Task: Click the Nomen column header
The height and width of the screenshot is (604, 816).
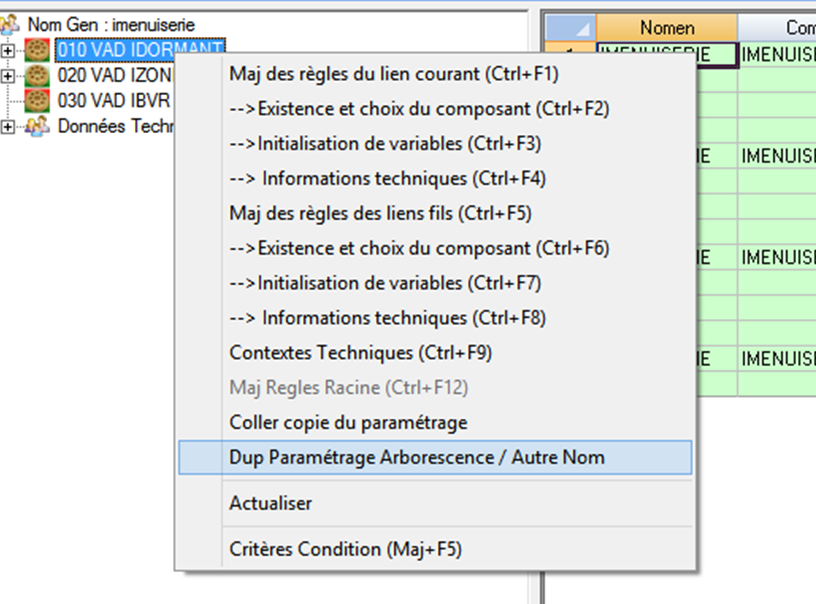Action: (x=667, y=28)
